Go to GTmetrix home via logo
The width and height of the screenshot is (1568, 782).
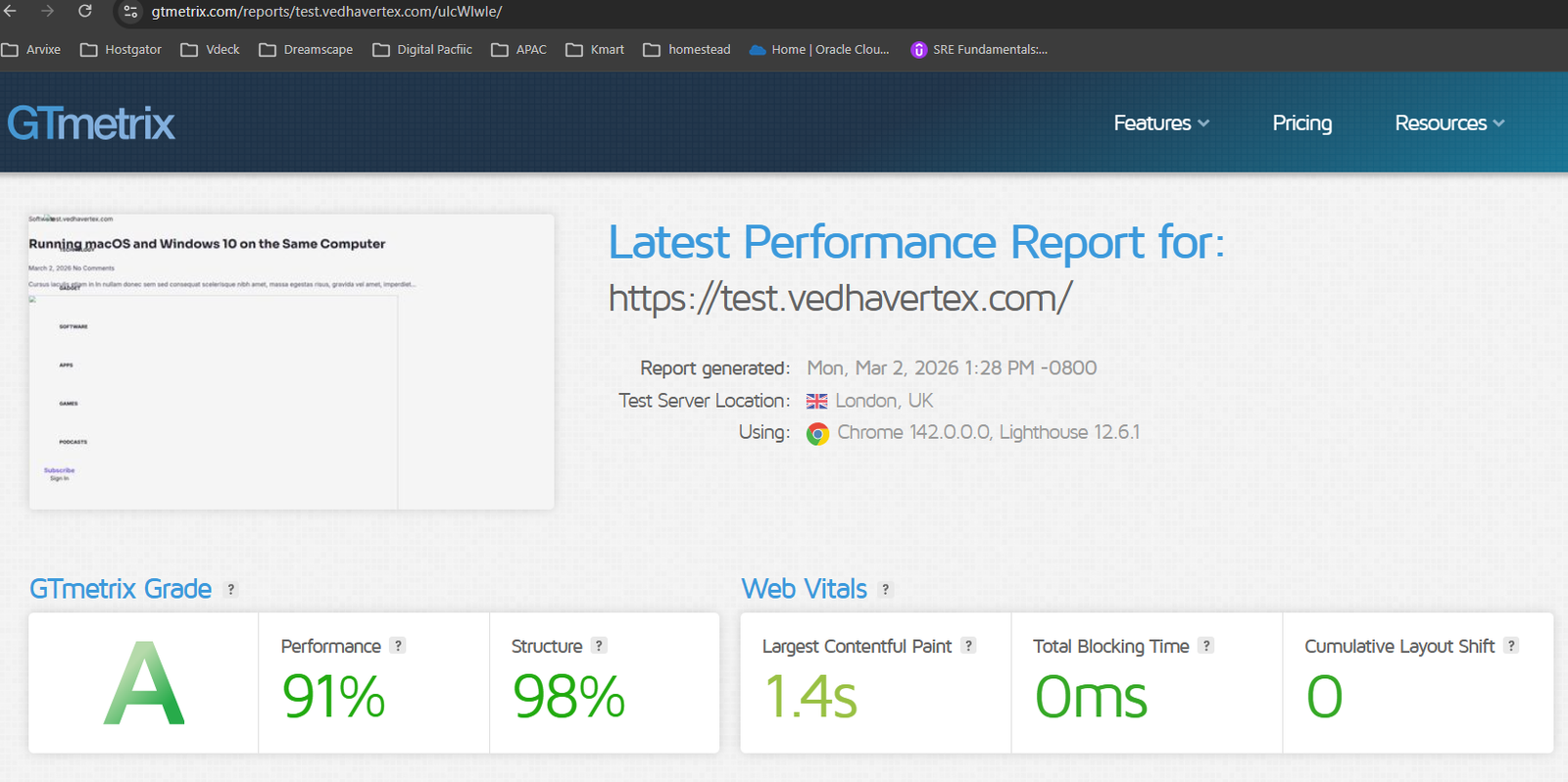coord(91,123)
